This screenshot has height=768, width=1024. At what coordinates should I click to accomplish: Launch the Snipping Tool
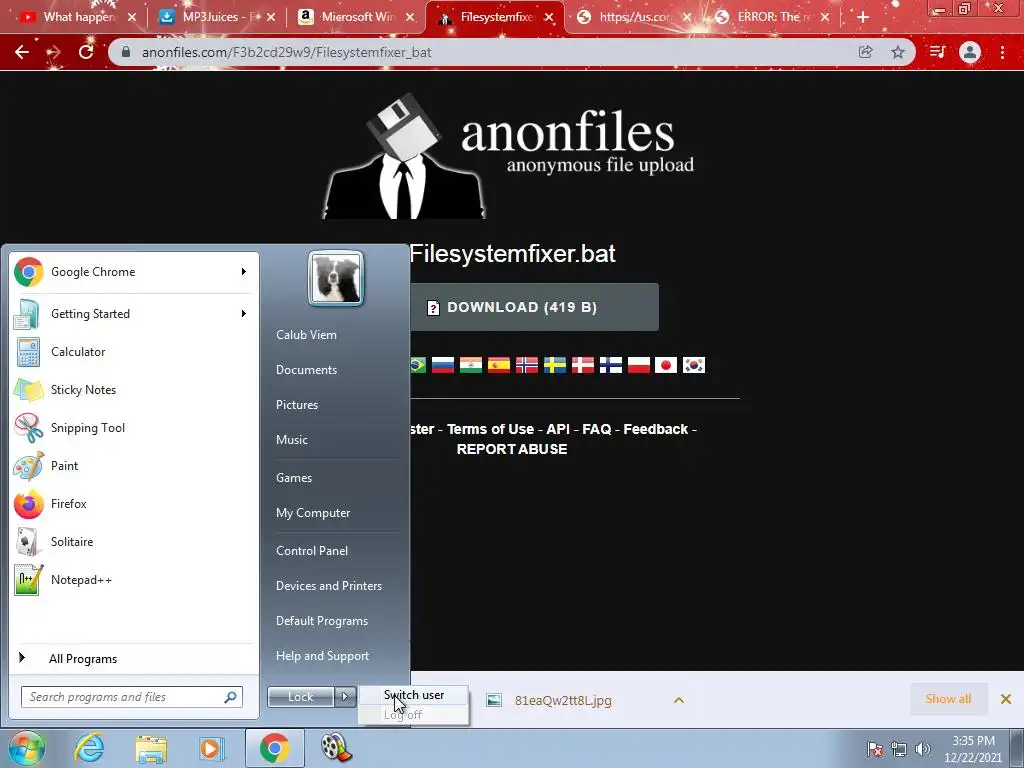tap(135, 428)
